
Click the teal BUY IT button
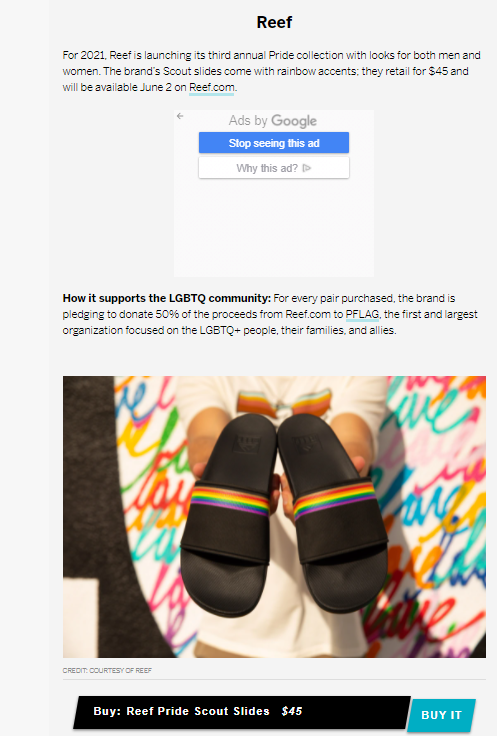(x=442, y=715)
